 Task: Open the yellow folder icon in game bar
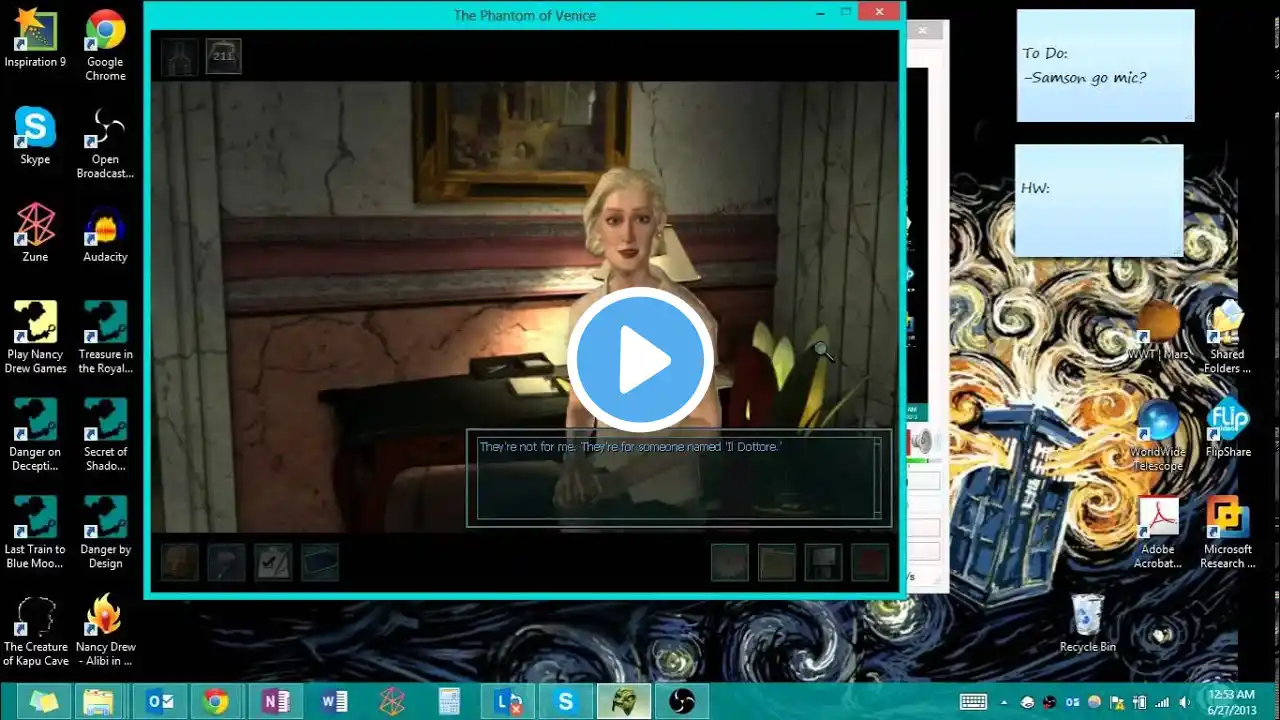click(x=777, y=562)
